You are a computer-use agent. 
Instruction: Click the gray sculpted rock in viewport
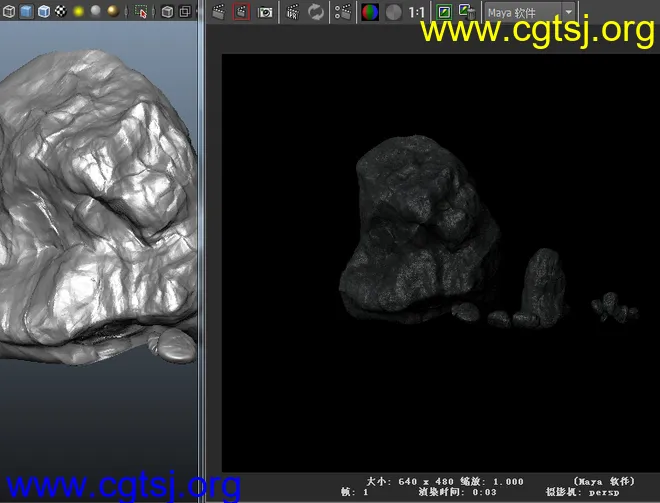click(x=90, y=200)
